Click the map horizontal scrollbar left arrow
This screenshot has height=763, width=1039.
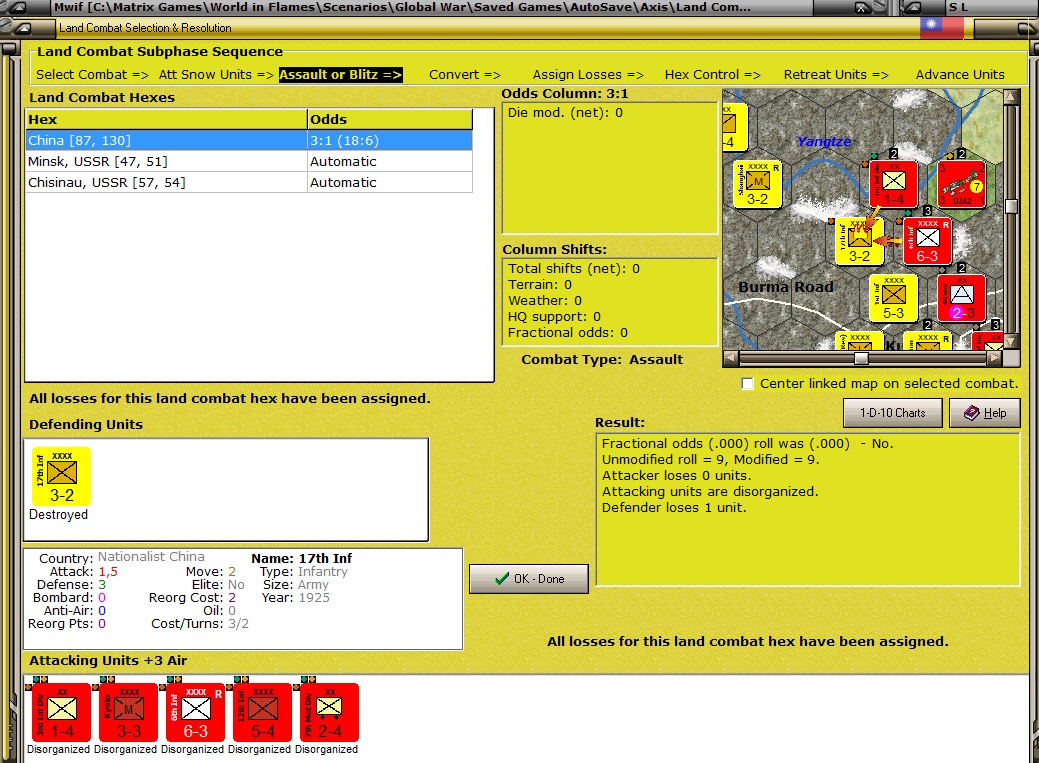(x=730, y=358)
